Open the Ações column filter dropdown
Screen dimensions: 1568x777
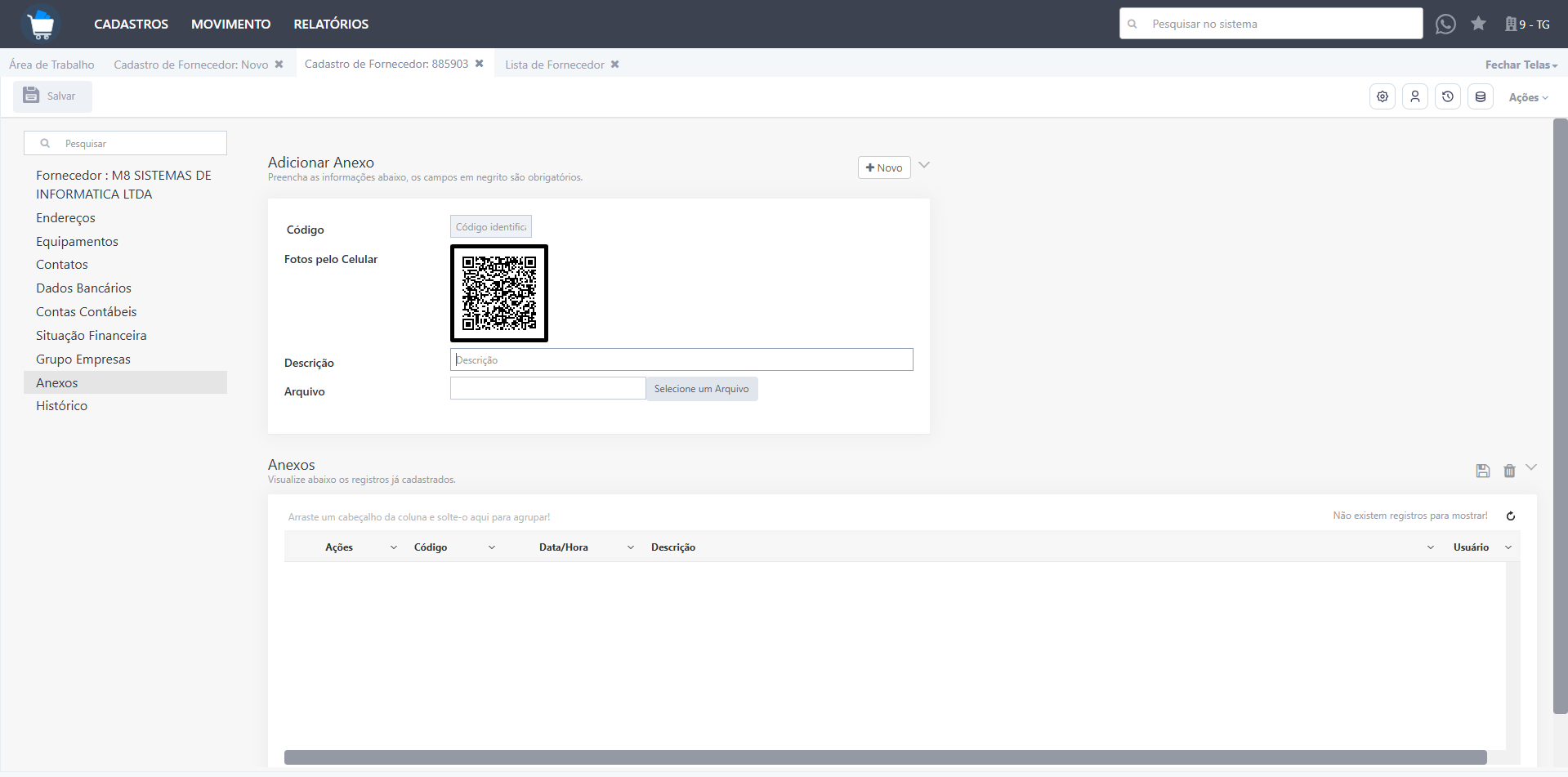393,547
